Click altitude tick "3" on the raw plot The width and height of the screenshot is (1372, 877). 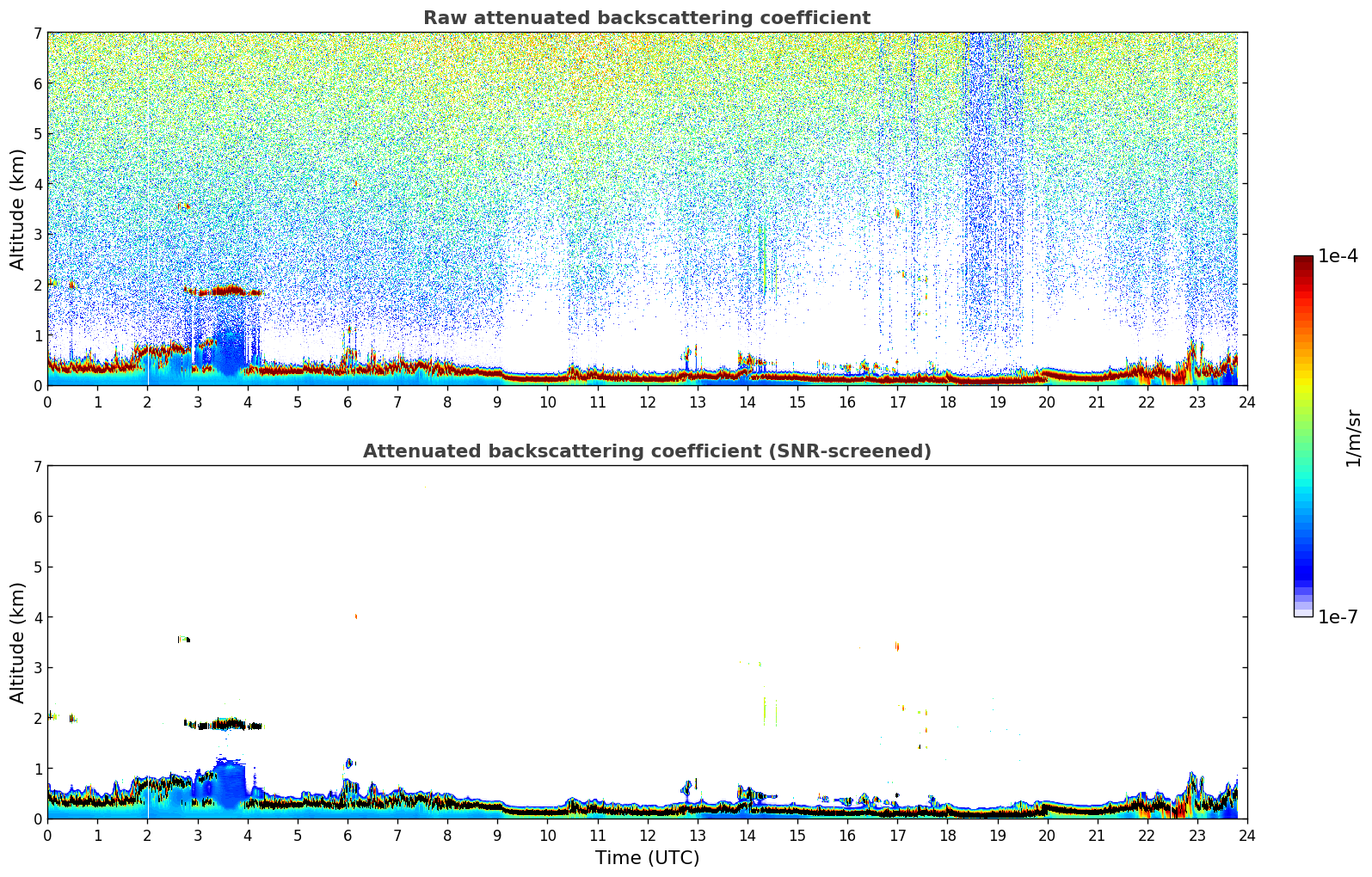coord(38,234)
